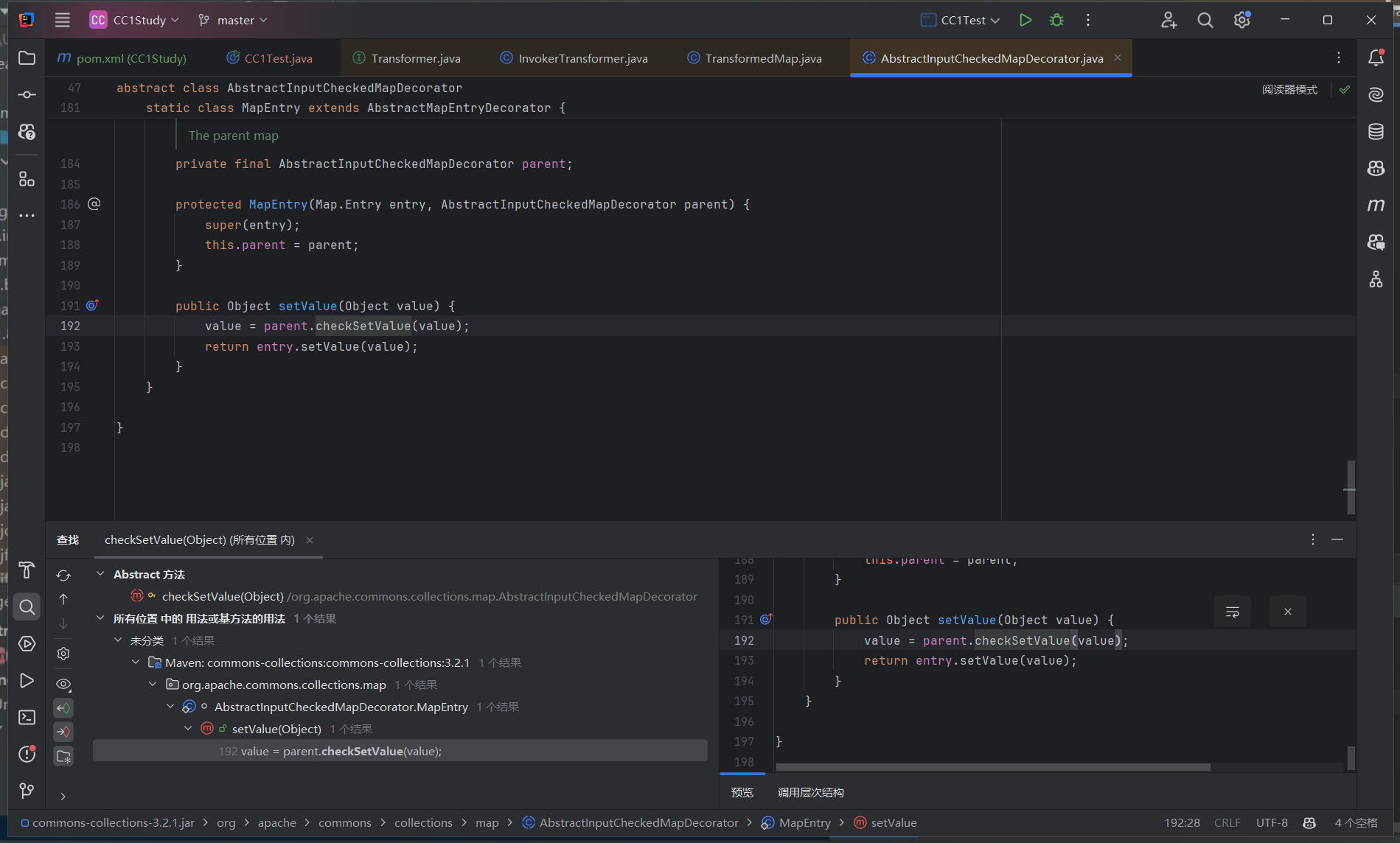The height and width of the screenshot is (843, 1400).
Task: Select usage result line 192
Action: (400, 751)
